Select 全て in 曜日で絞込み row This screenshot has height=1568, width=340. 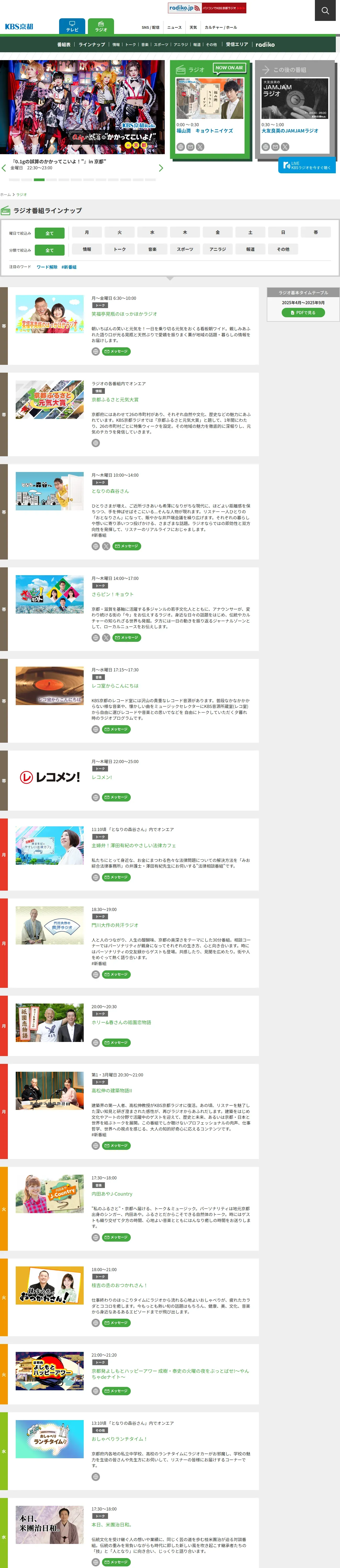click(49, 233)
